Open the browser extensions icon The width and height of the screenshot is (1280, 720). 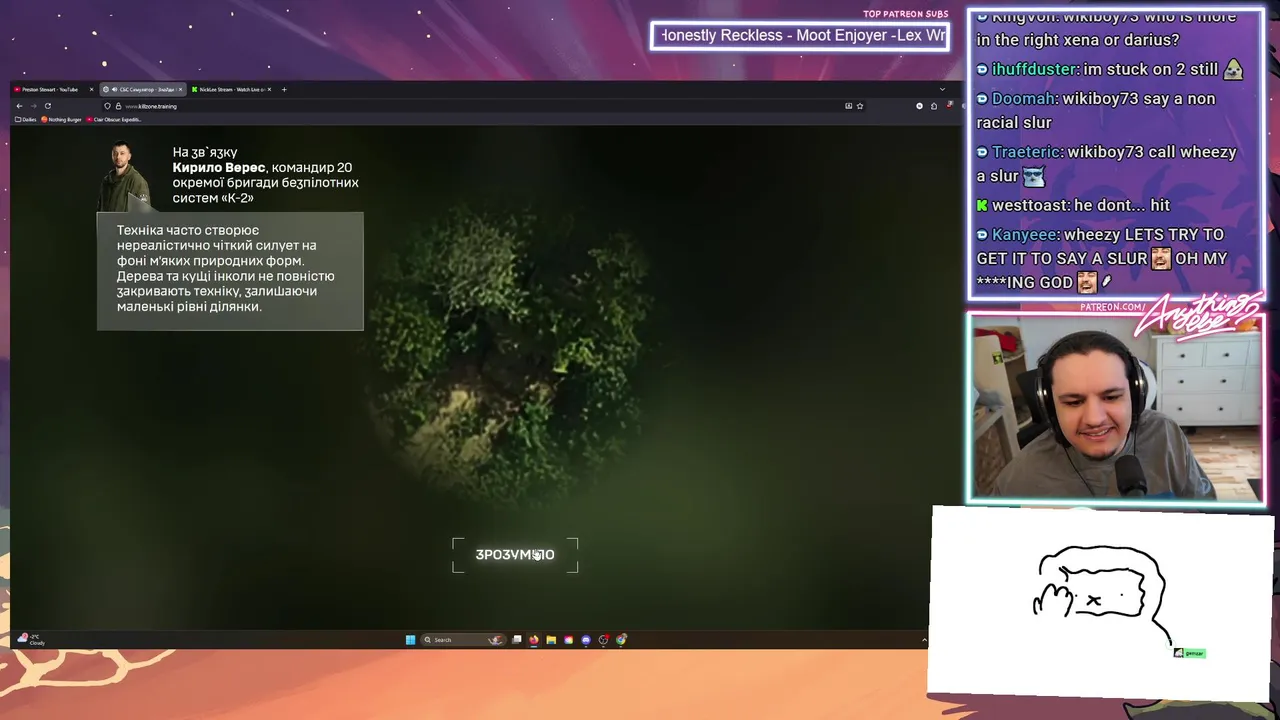934,106
